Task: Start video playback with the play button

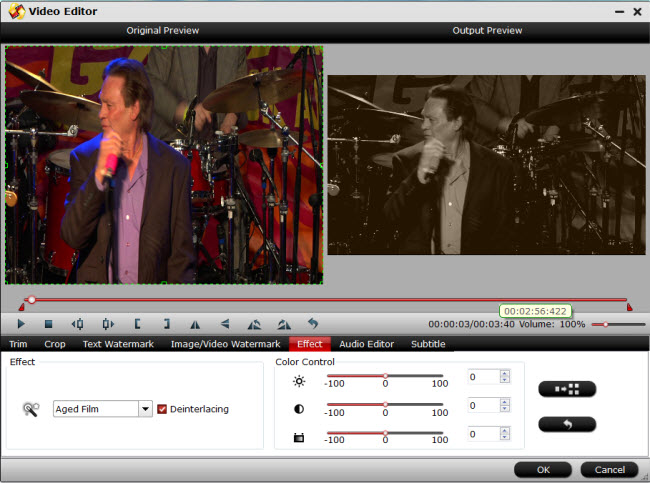Action: 21,324
